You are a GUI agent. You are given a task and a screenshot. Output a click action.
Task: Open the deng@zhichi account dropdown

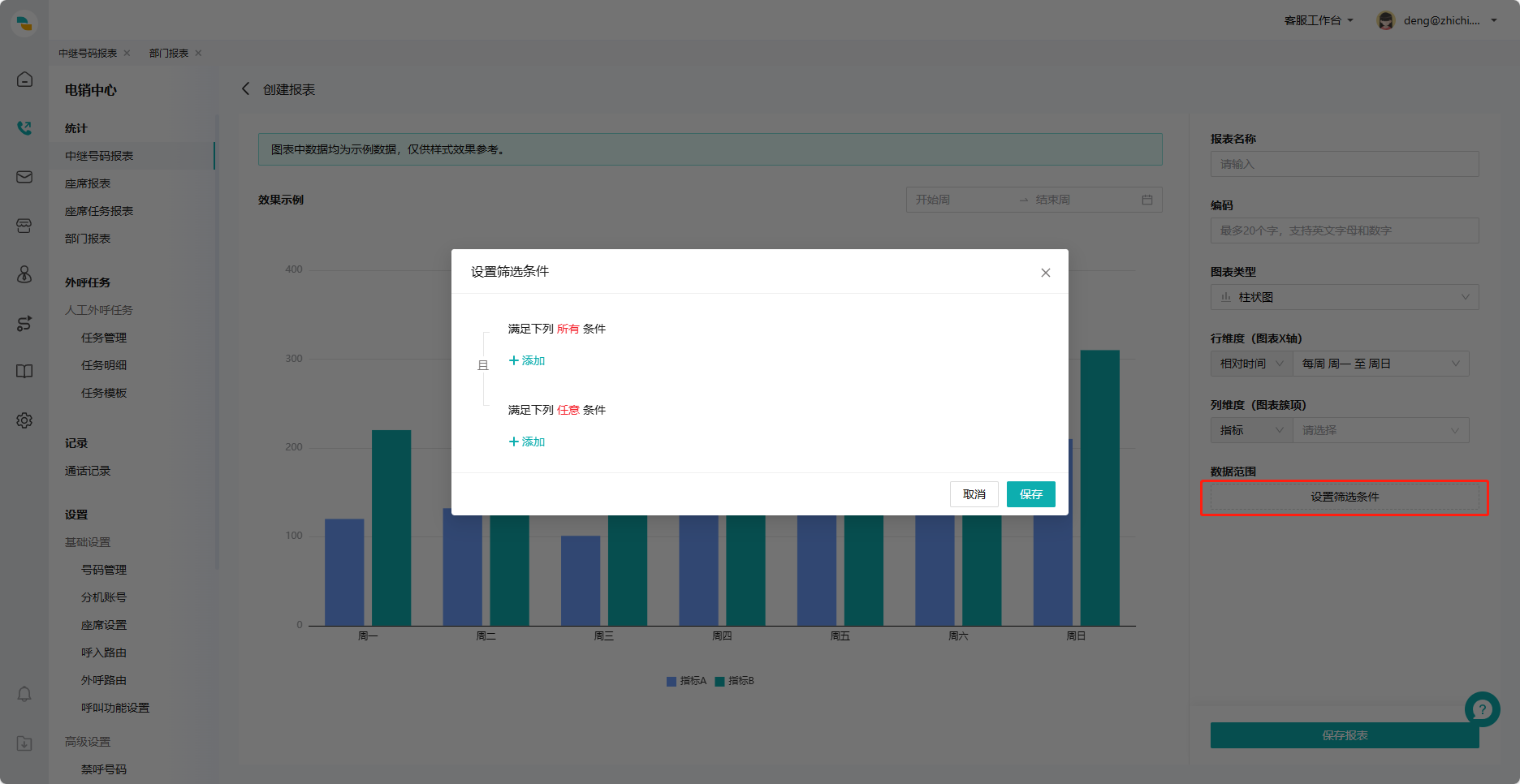pos(1450,20)
